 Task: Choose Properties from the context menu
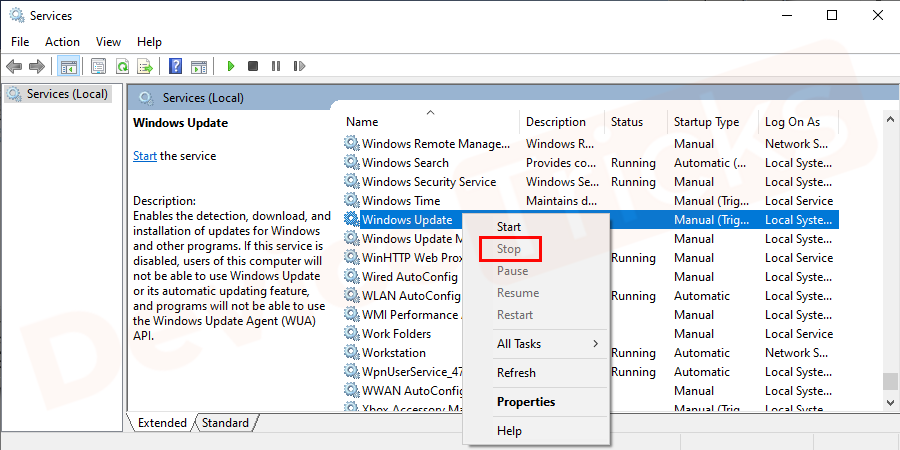(x=526, y=402)
